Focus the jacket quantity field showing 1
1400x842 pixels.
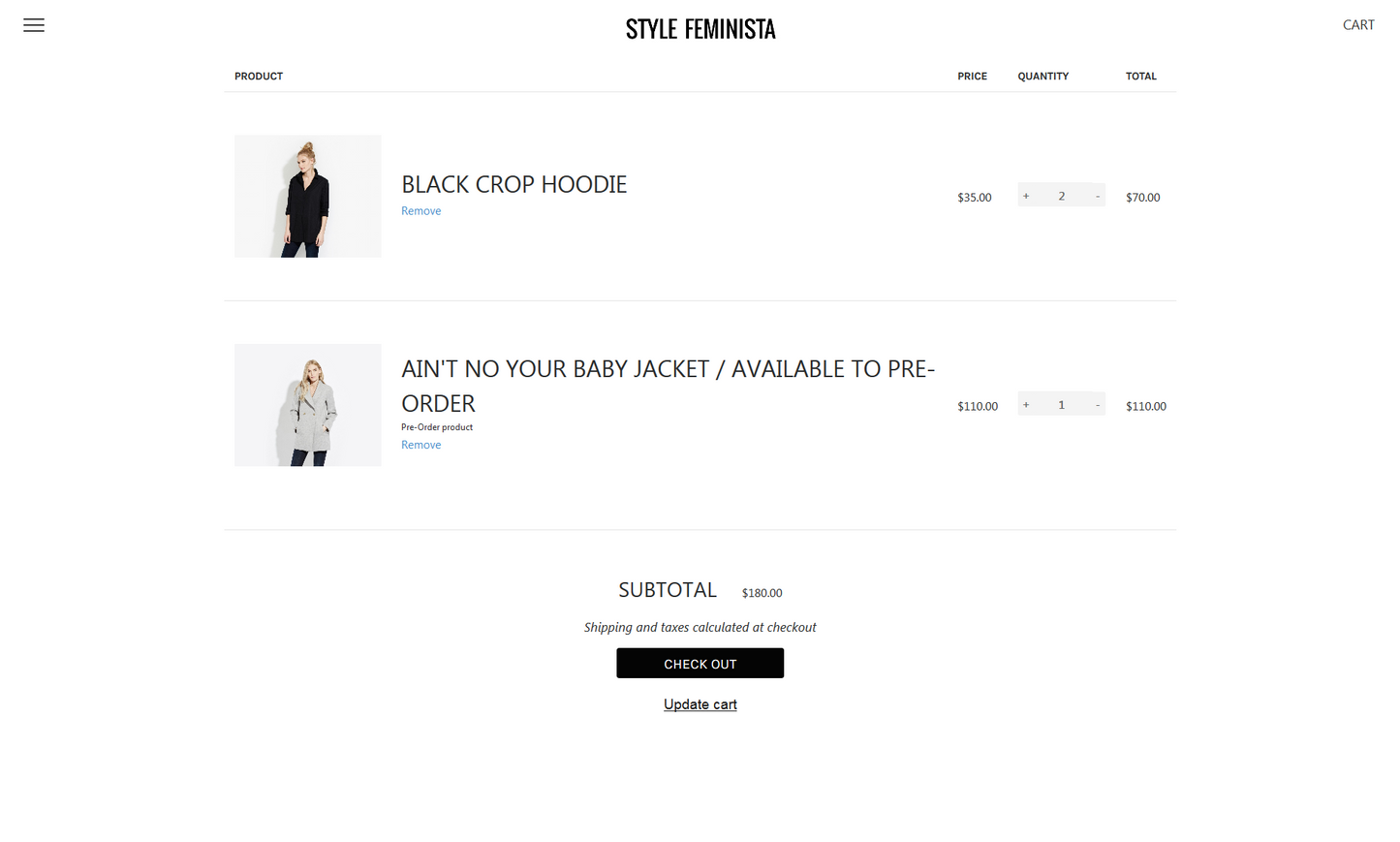tap(1061, 405)
